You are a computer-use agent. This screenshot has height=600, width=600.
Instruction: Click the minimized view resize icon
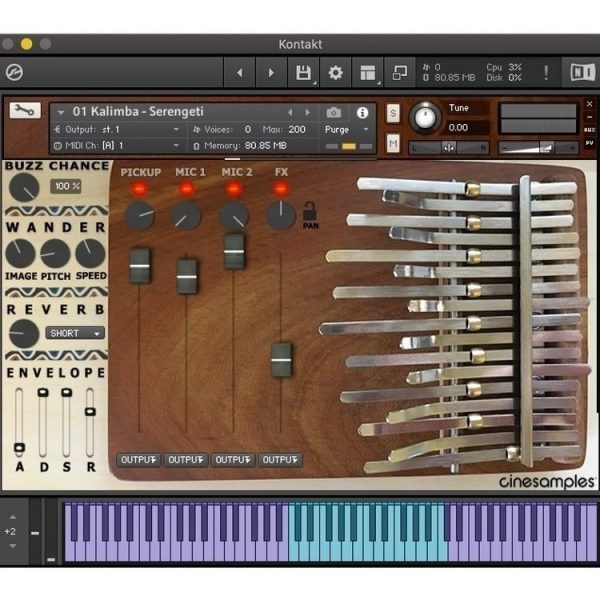coord(399,73)
